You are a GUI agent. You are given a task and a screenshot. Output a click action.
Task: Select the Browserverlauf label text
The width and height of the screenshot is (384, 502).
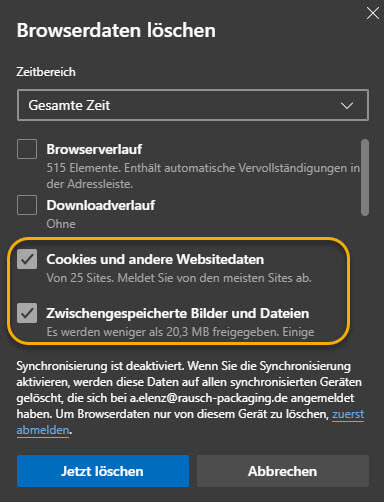coord(94,149)
